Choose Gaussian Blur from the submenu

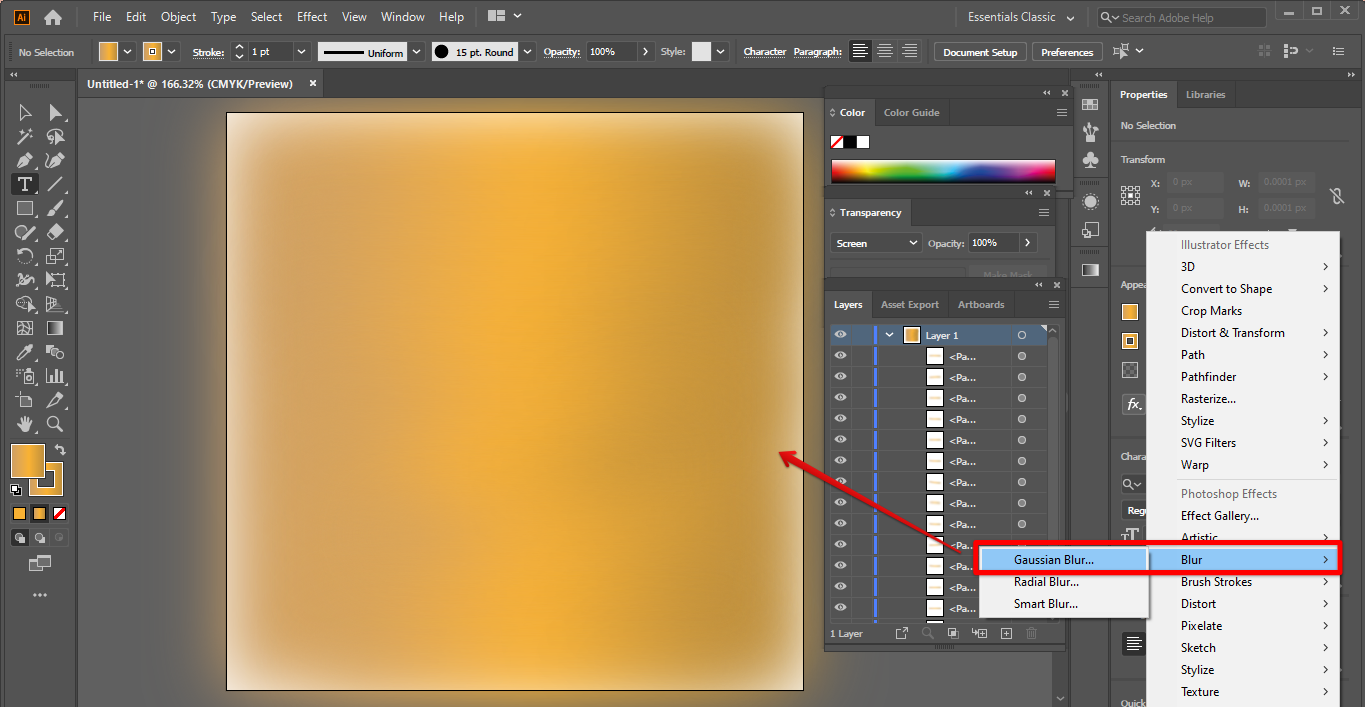click(1053, 560)
